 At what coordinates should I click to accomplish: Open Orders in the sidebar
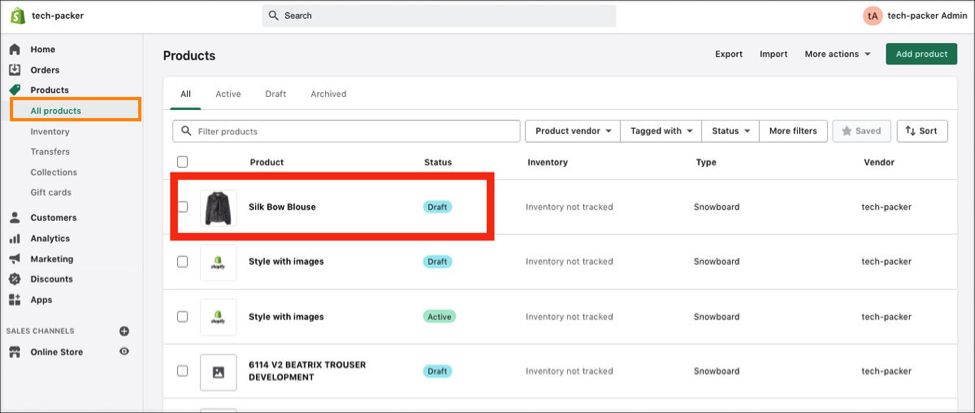click(45, 70)
